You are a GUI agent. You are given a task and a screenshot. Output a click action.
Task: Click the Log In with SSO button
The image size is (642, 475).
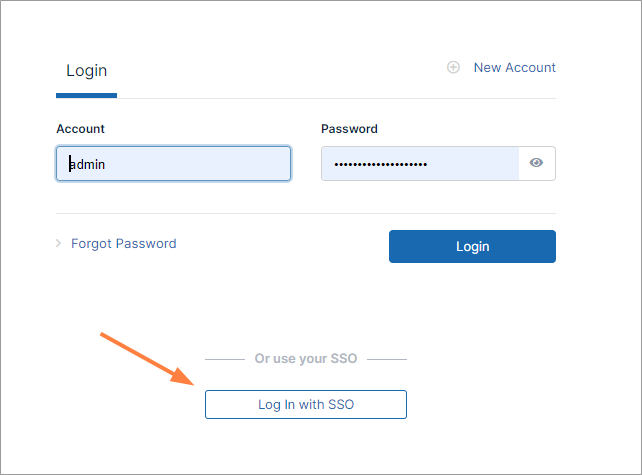pos(306,404)
